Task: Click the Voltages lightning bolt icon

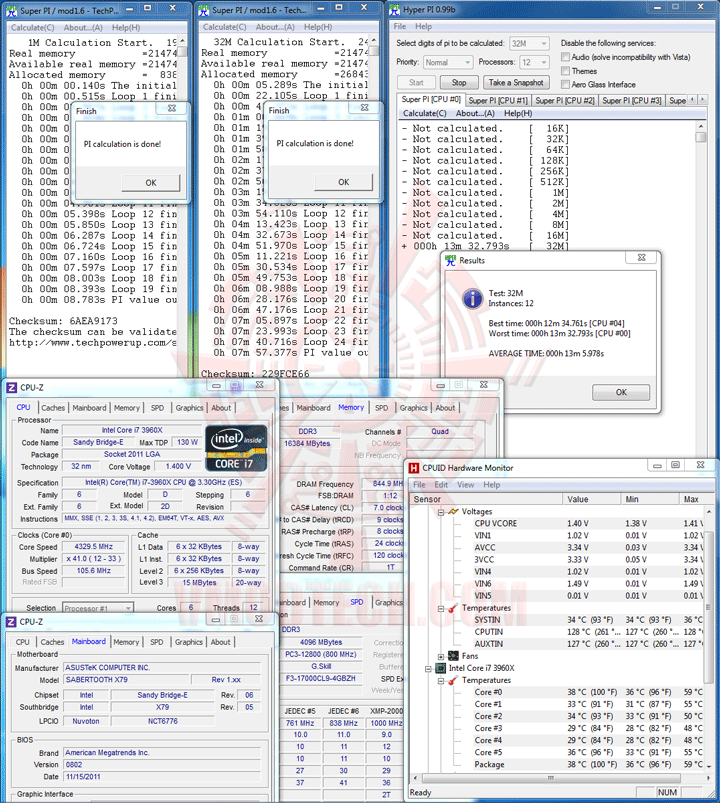Action: 453,512
